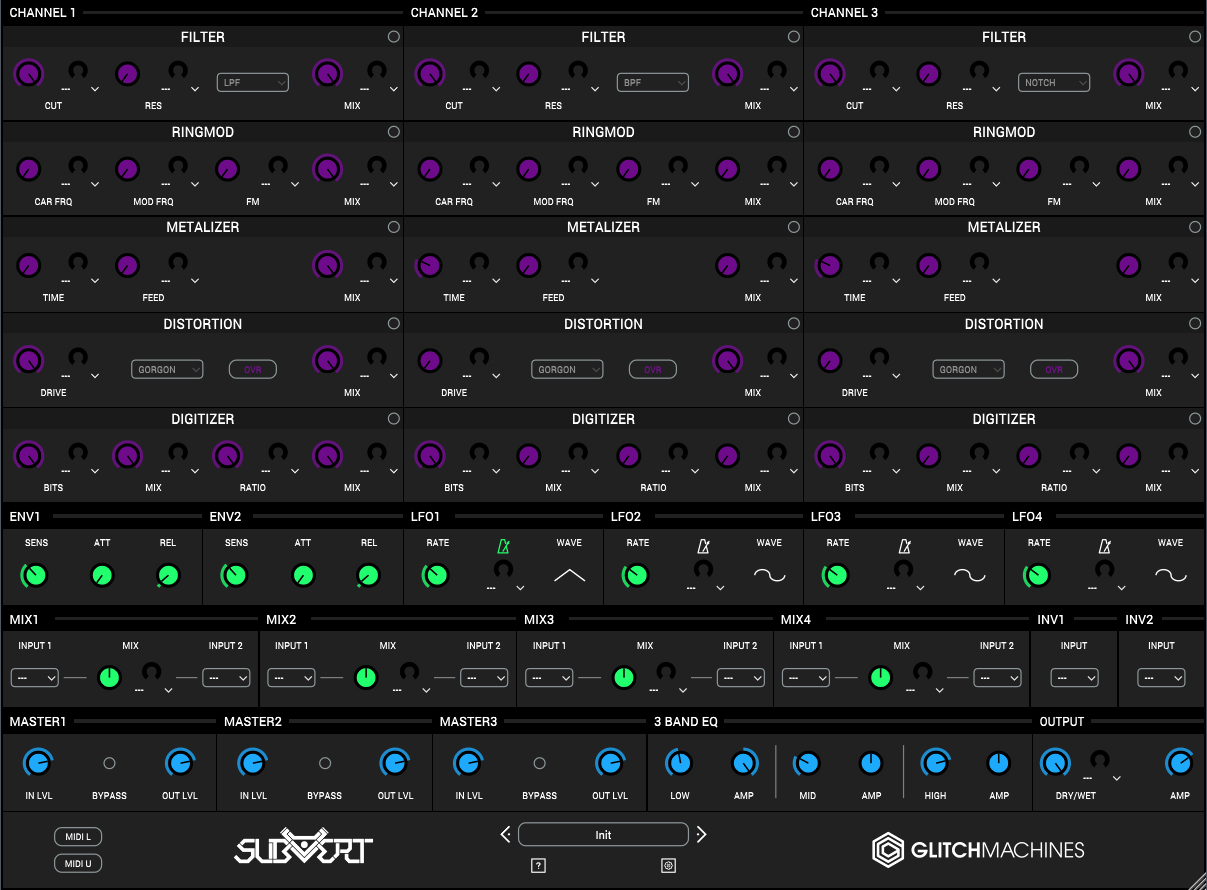Image resolution: width=1207 pixels, height=890 pixels.
Task: Toggle the Master1 Bypass button
Action: point(109,763)
